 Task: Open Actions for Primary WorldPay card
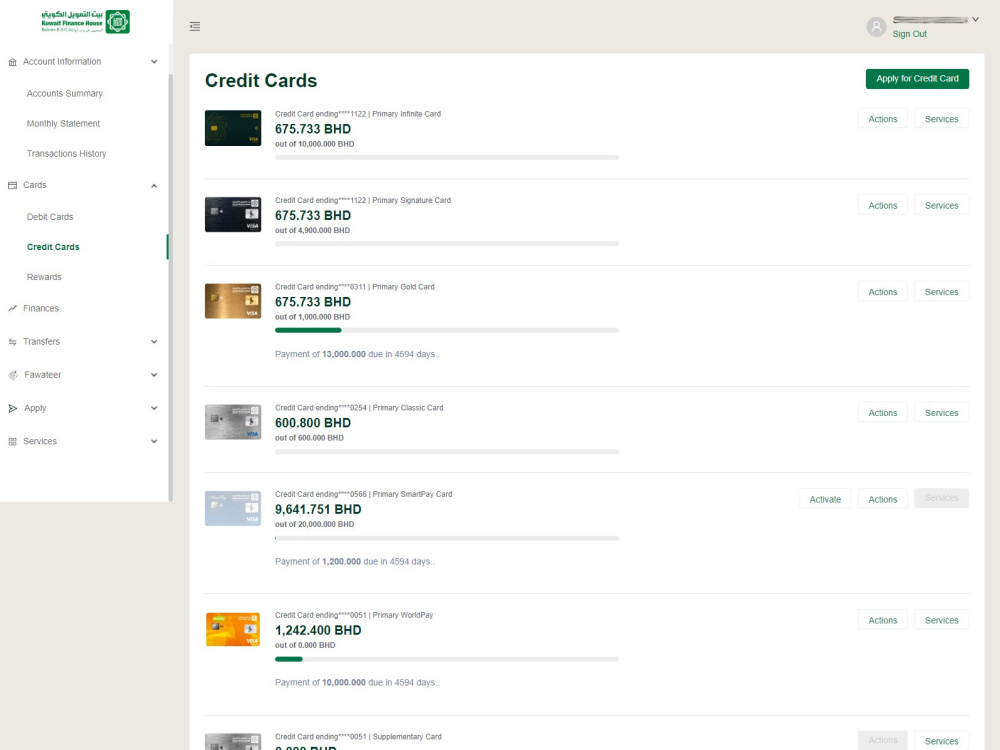click(883, 621)
